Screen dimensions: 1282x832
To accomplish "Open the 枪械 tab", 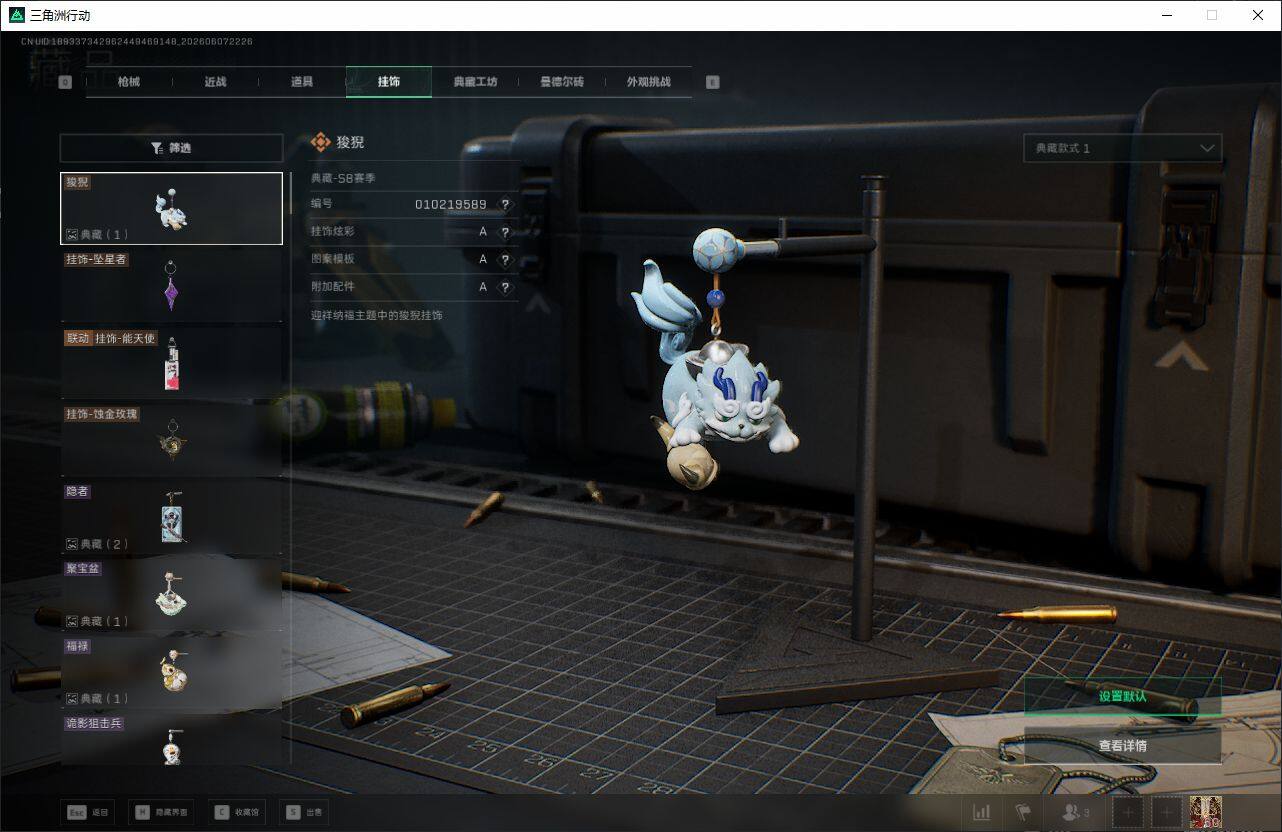I will [129, 82].
